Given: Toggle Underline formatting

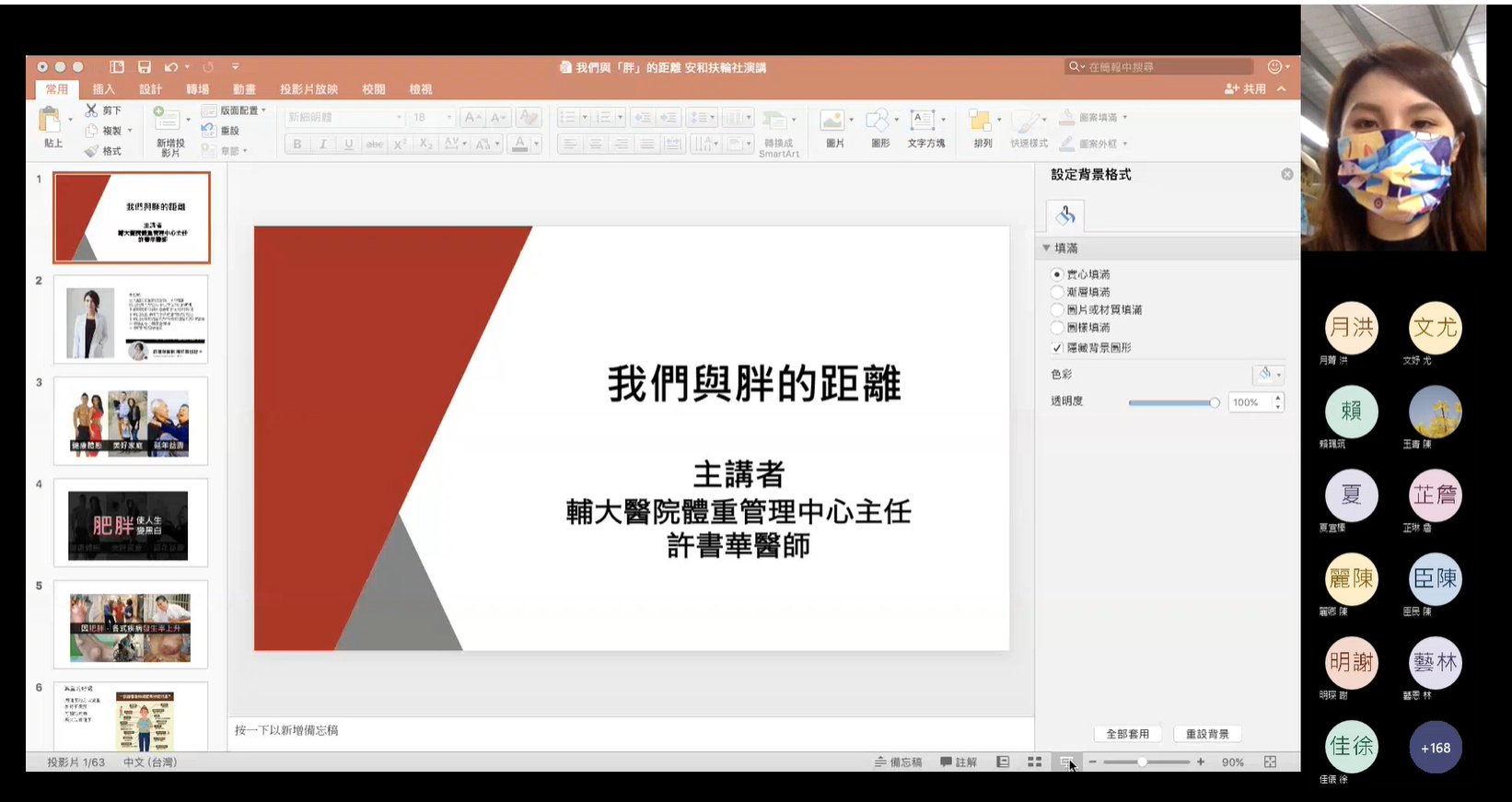Looking at the screenshot, I should click(x=348, y=145).
